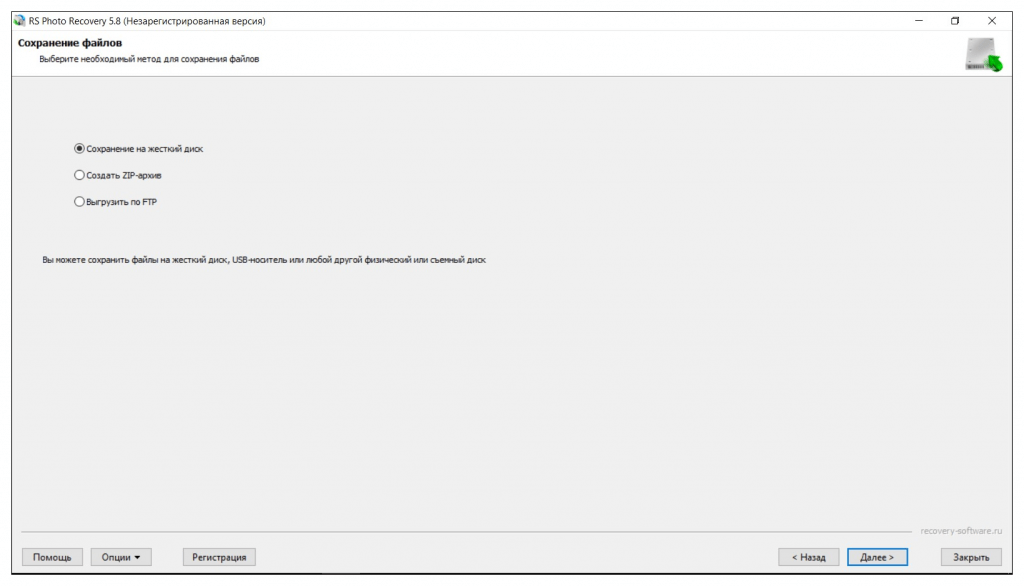
Task: Click the disk with green arrow icon
Action: click(983, 56)
